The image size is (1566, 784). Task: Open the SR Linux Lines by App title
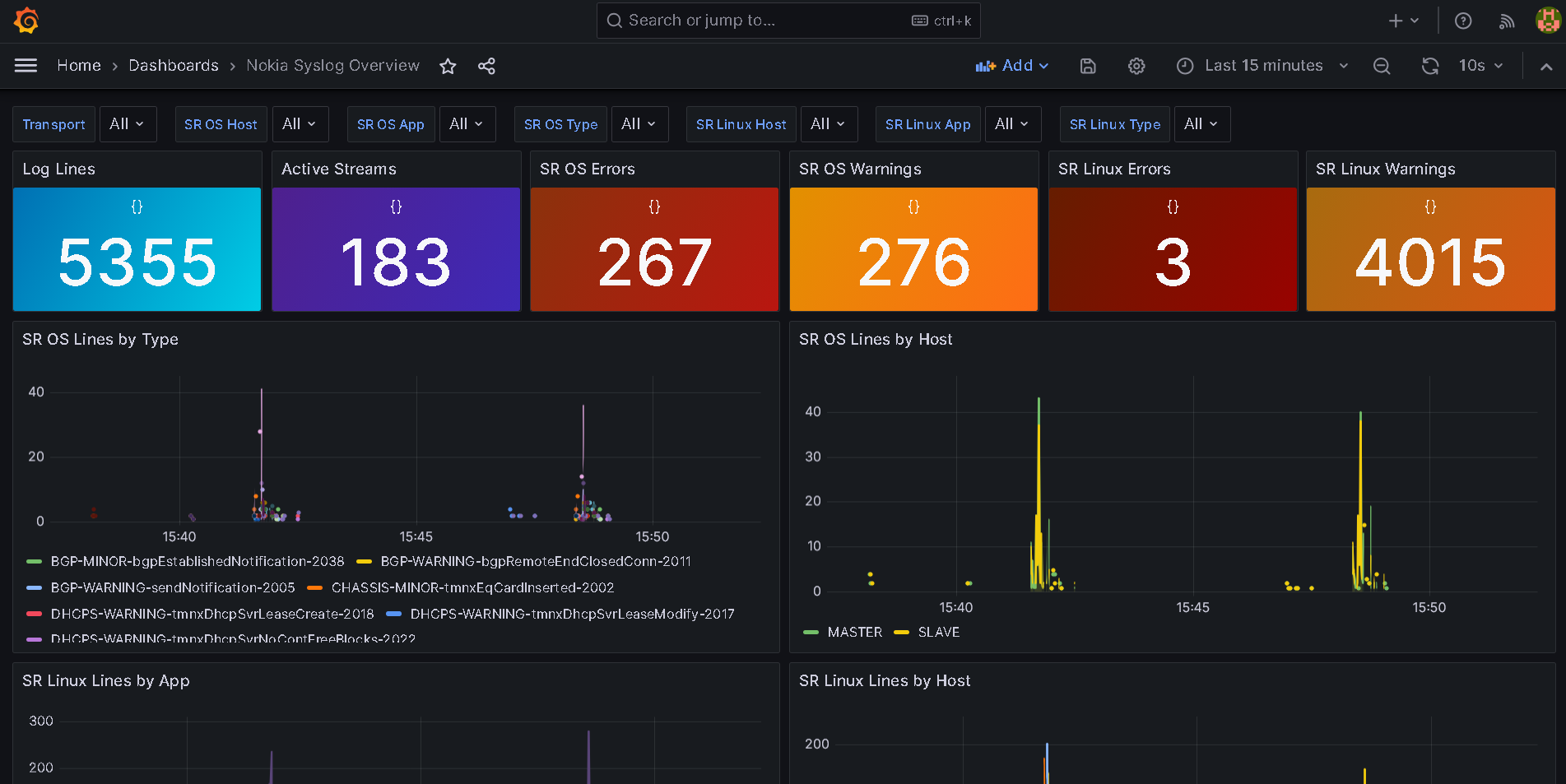[106, 680]
